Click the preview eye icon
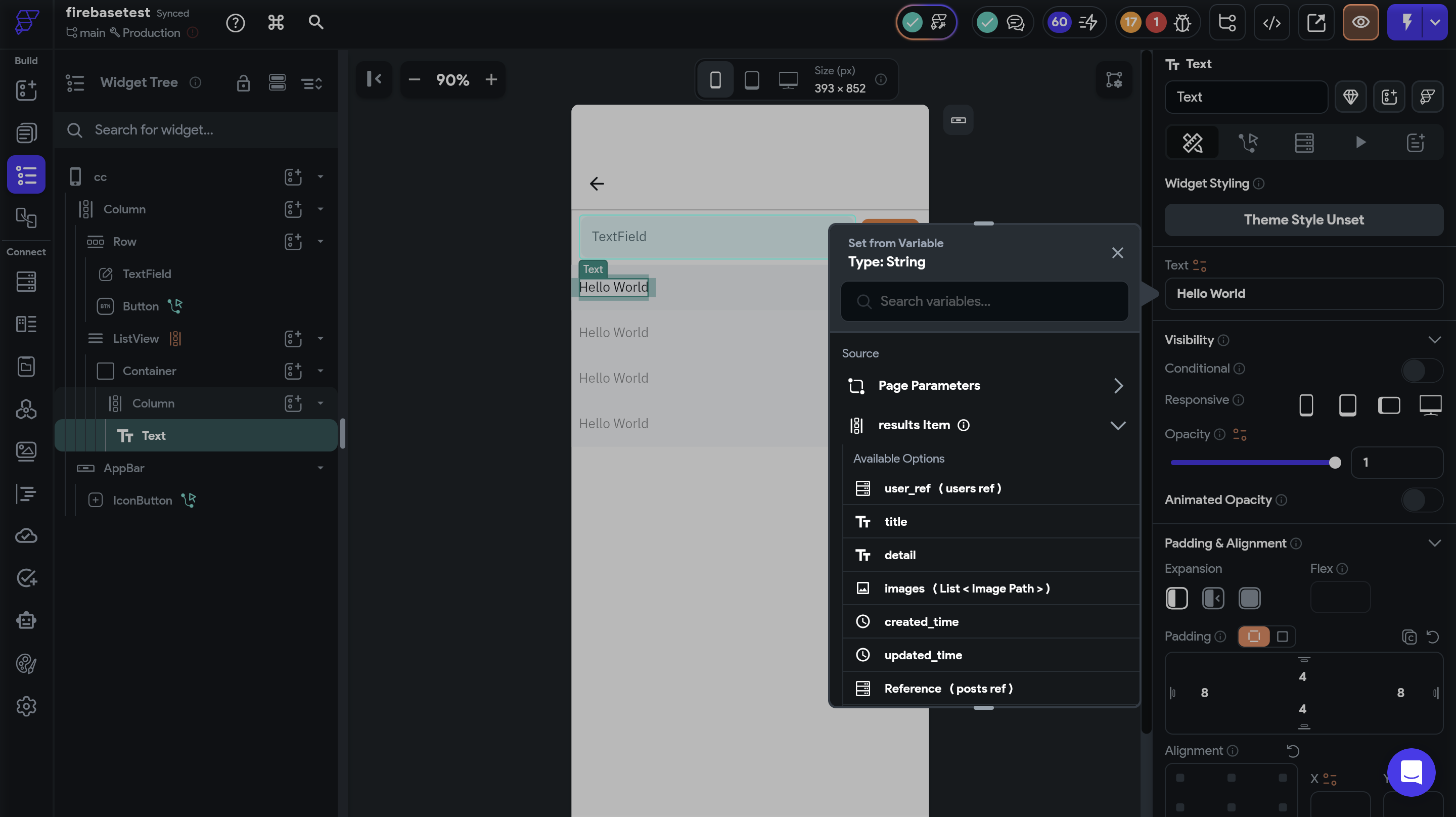 tap(1360, 23)
